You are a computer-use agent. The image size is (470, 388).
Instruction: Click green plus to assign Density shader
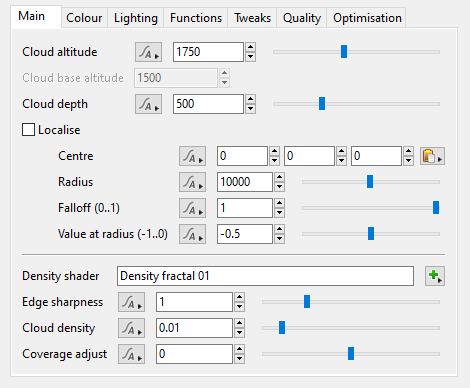435,276
